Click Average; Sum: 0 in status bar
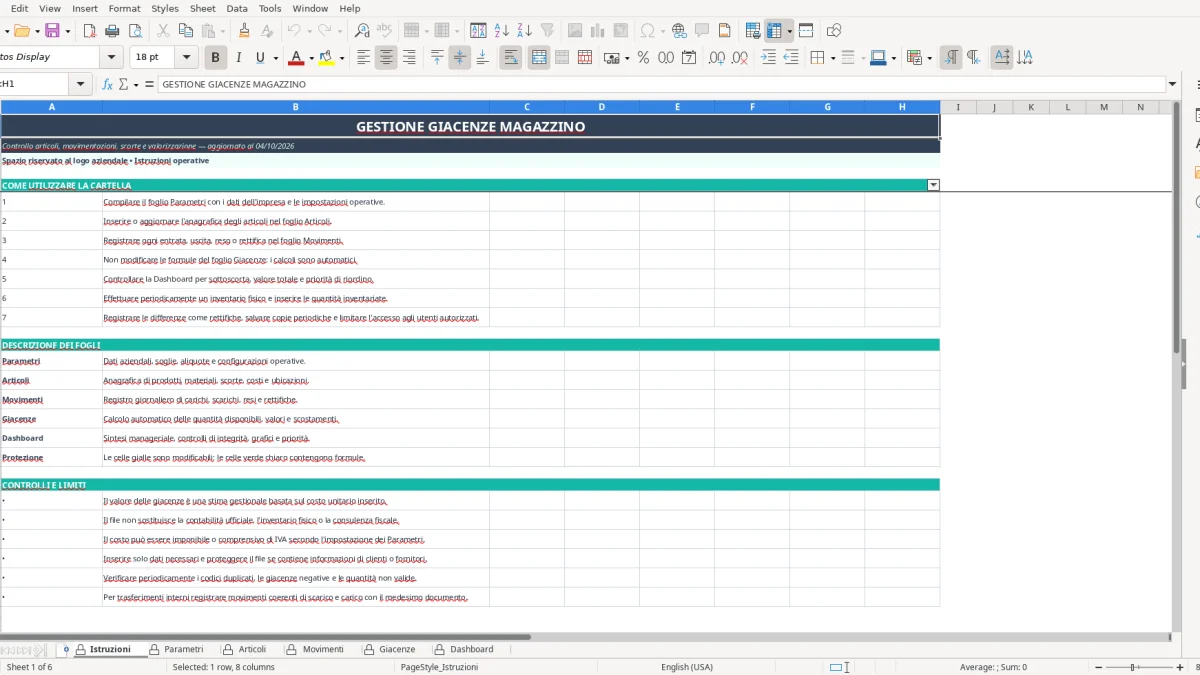 pos(993,667)
